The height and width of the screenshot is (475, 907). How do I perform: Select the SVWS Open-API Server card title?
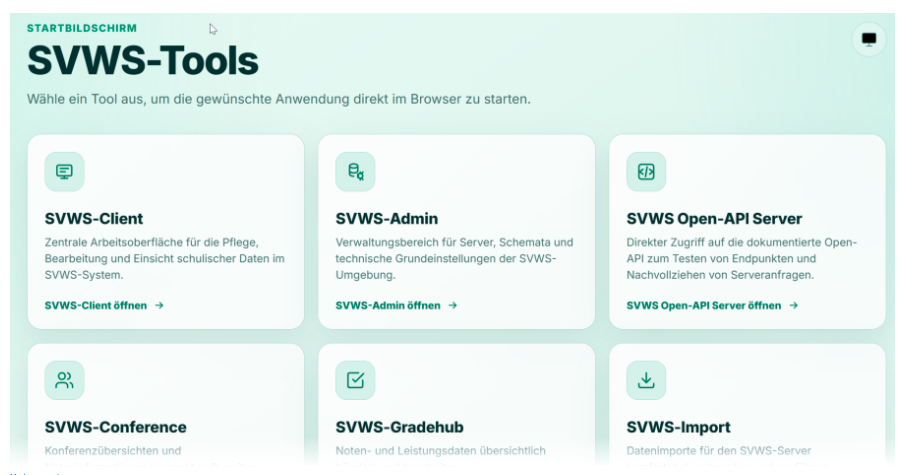(714, 219)
